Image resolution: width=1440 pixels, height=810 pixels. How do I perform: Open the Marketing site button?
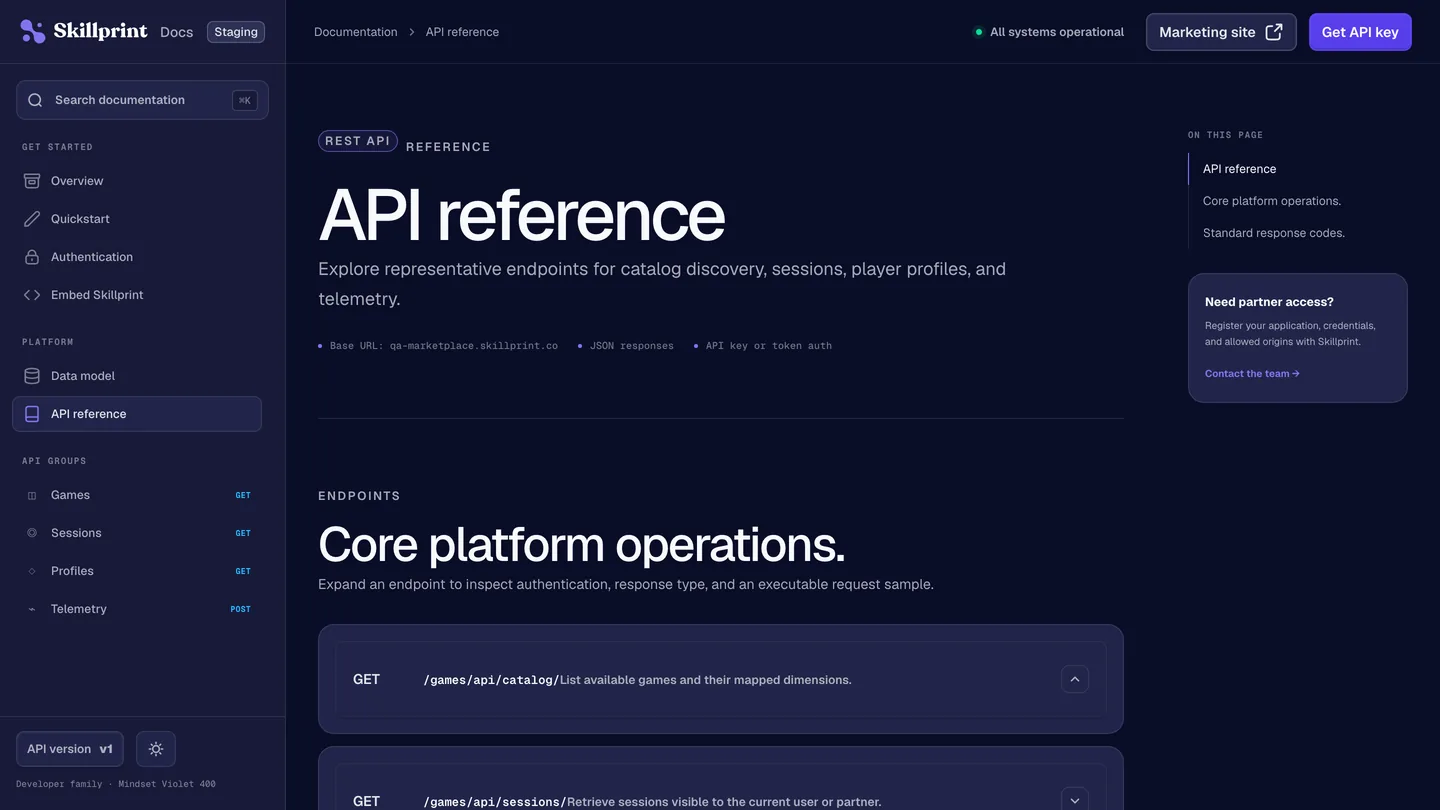click(x=1221, y=32)
